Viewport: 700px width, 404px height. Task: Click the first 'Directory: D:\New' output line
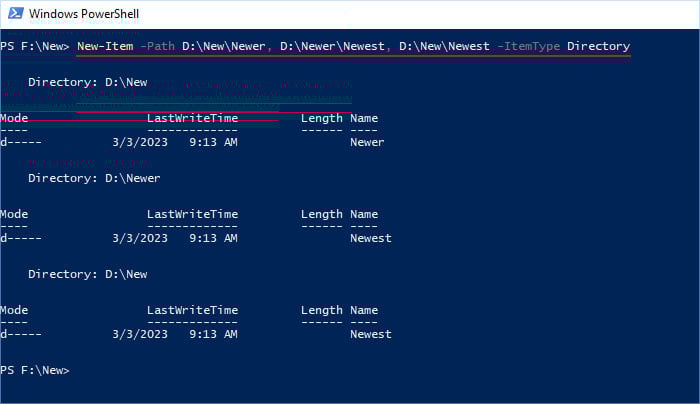(88, 82)
